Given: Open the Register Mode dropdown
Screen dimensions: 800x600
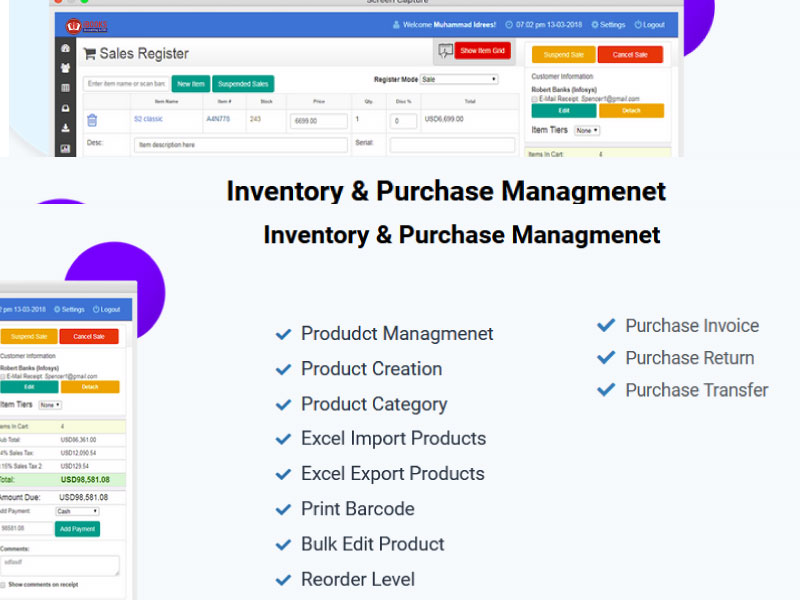Looking at the screenshot, I should tap(459, 79).
